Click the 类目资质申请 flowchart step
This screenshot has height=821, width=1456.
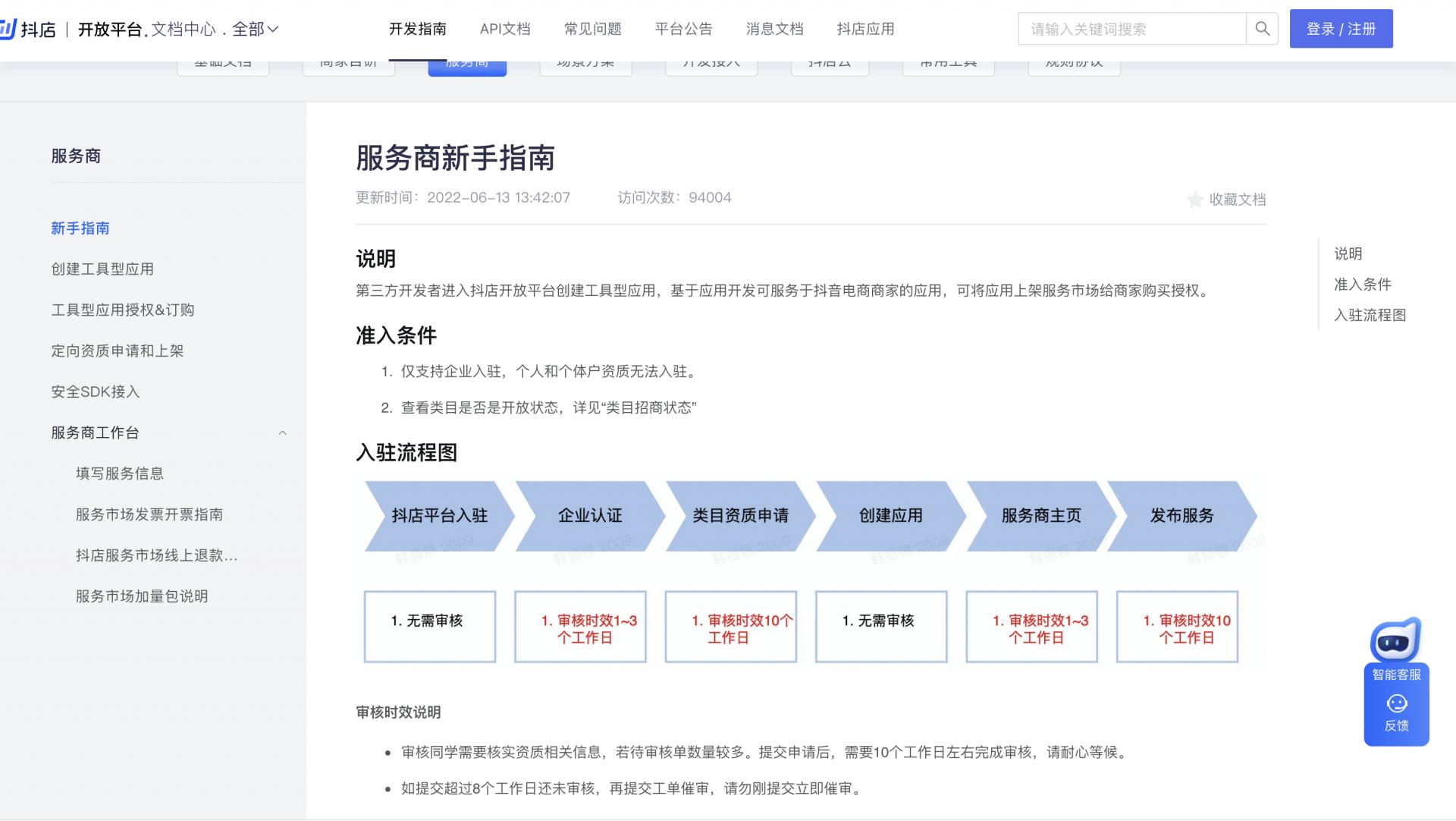click(x=740, y=516)
